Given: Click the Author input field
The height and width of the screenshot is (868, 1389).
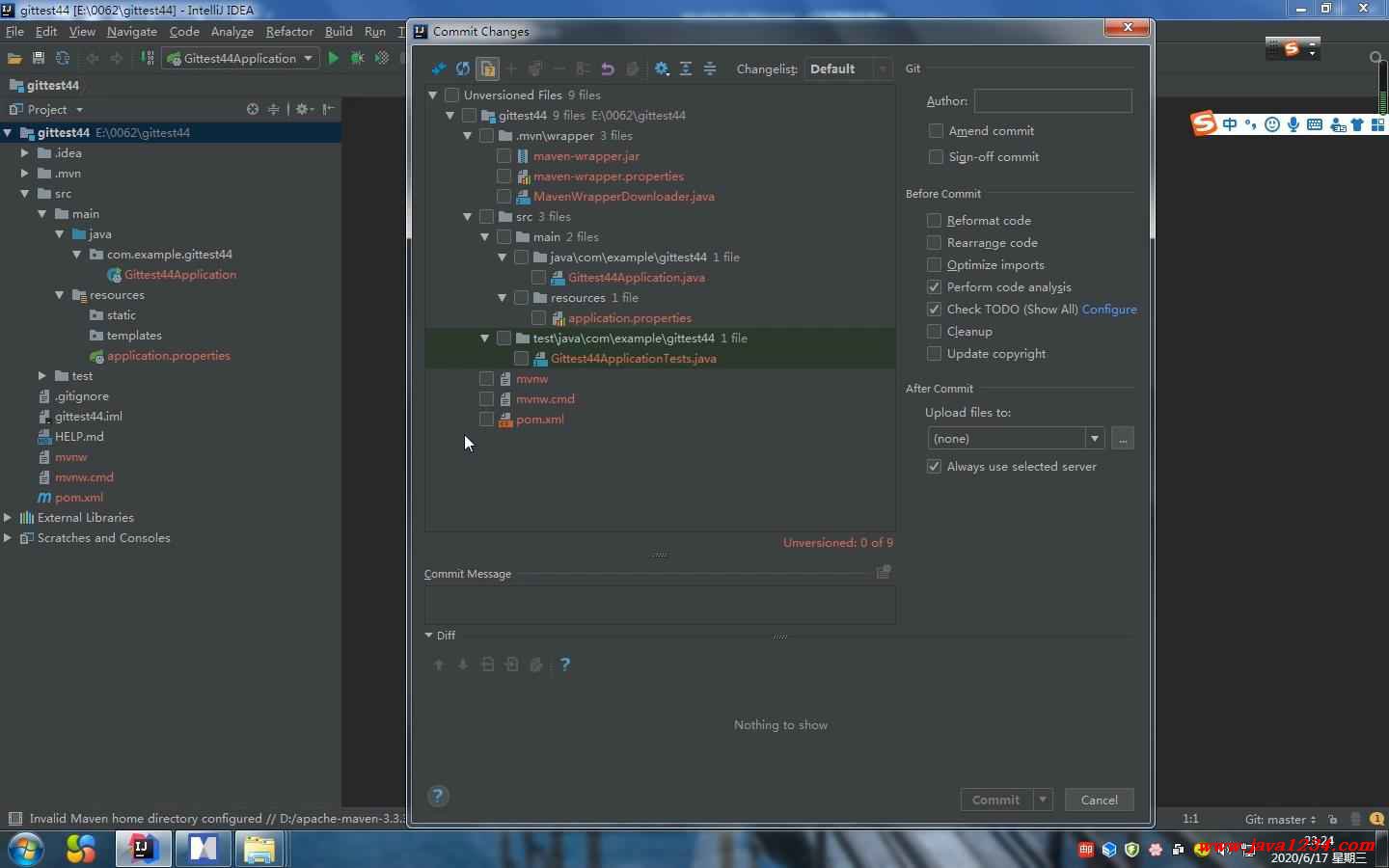Looking at the screenshot, I should click(1053, 100).
